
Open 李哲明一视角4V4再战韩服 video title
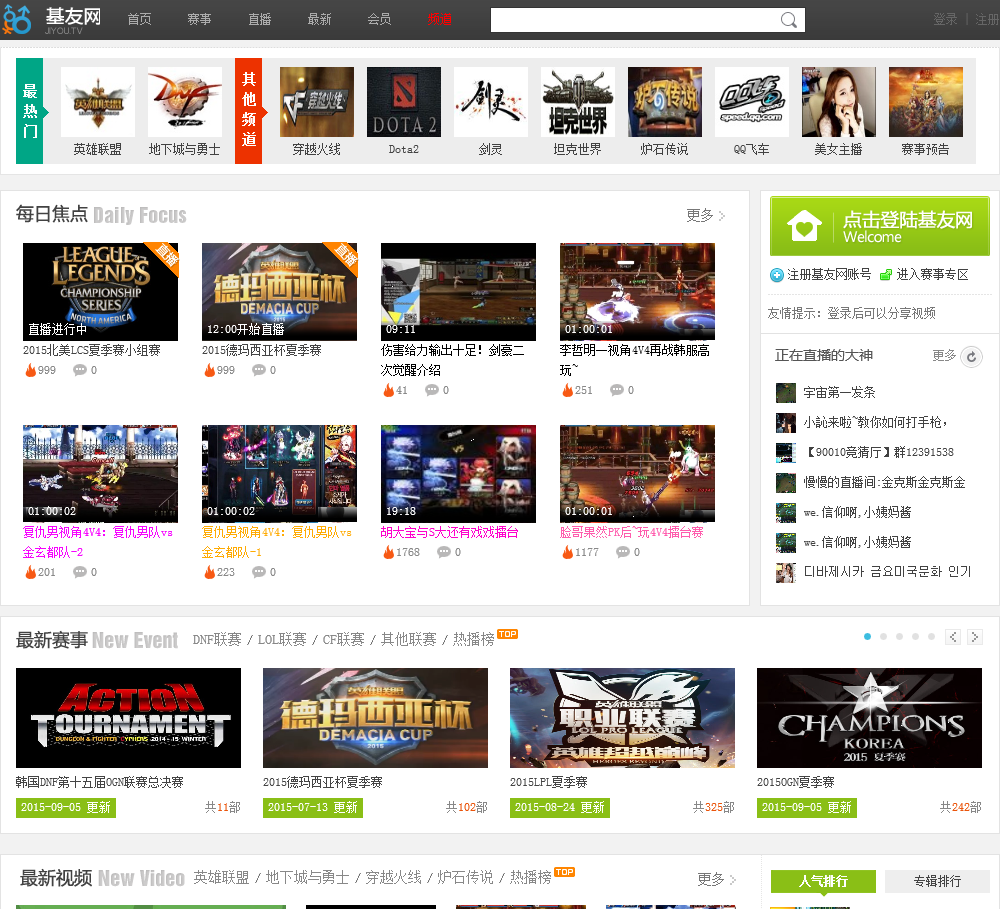635,360
